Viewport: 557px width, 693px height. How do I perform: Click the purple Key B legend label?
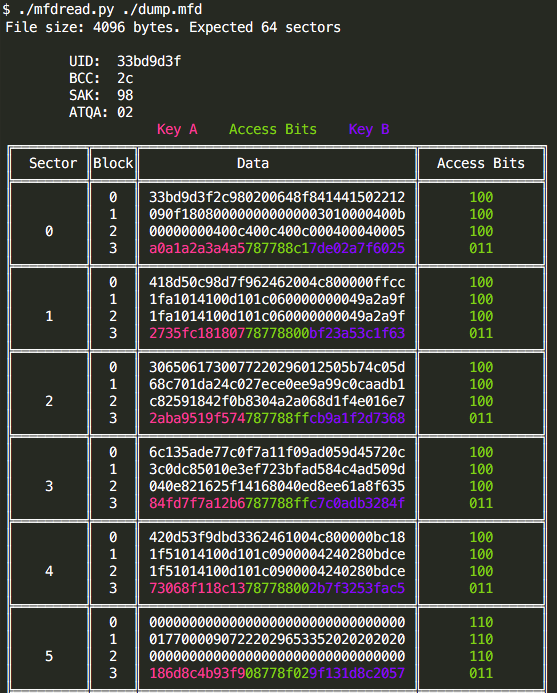[369, 129]
